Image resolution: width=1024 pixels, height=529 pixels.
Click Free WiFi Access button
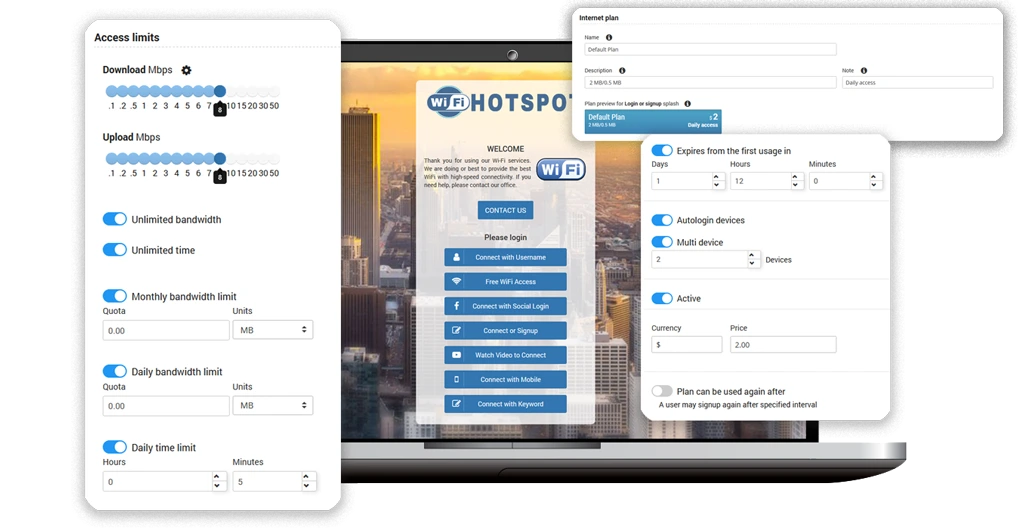(505, 281)
